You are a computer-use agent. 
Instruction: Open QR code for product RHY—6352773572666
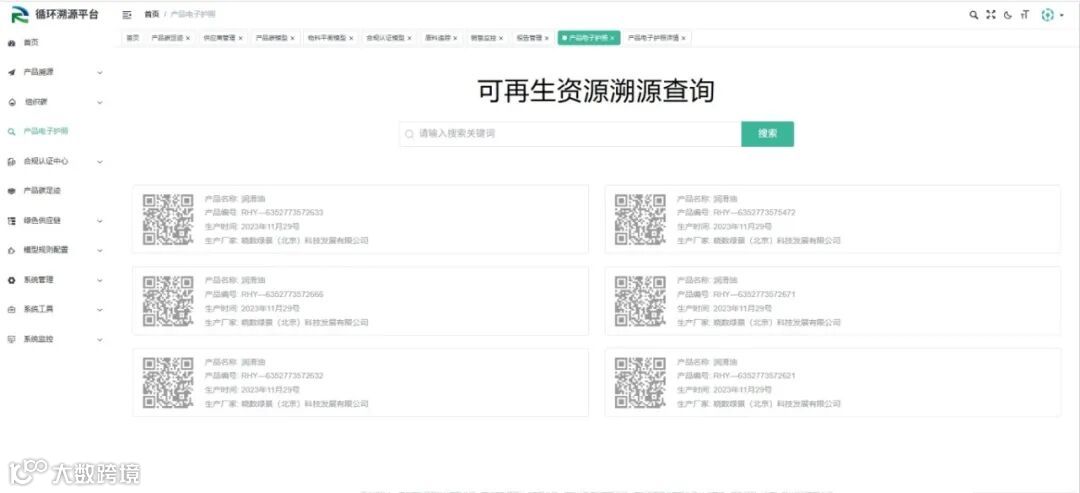[168, 301]
